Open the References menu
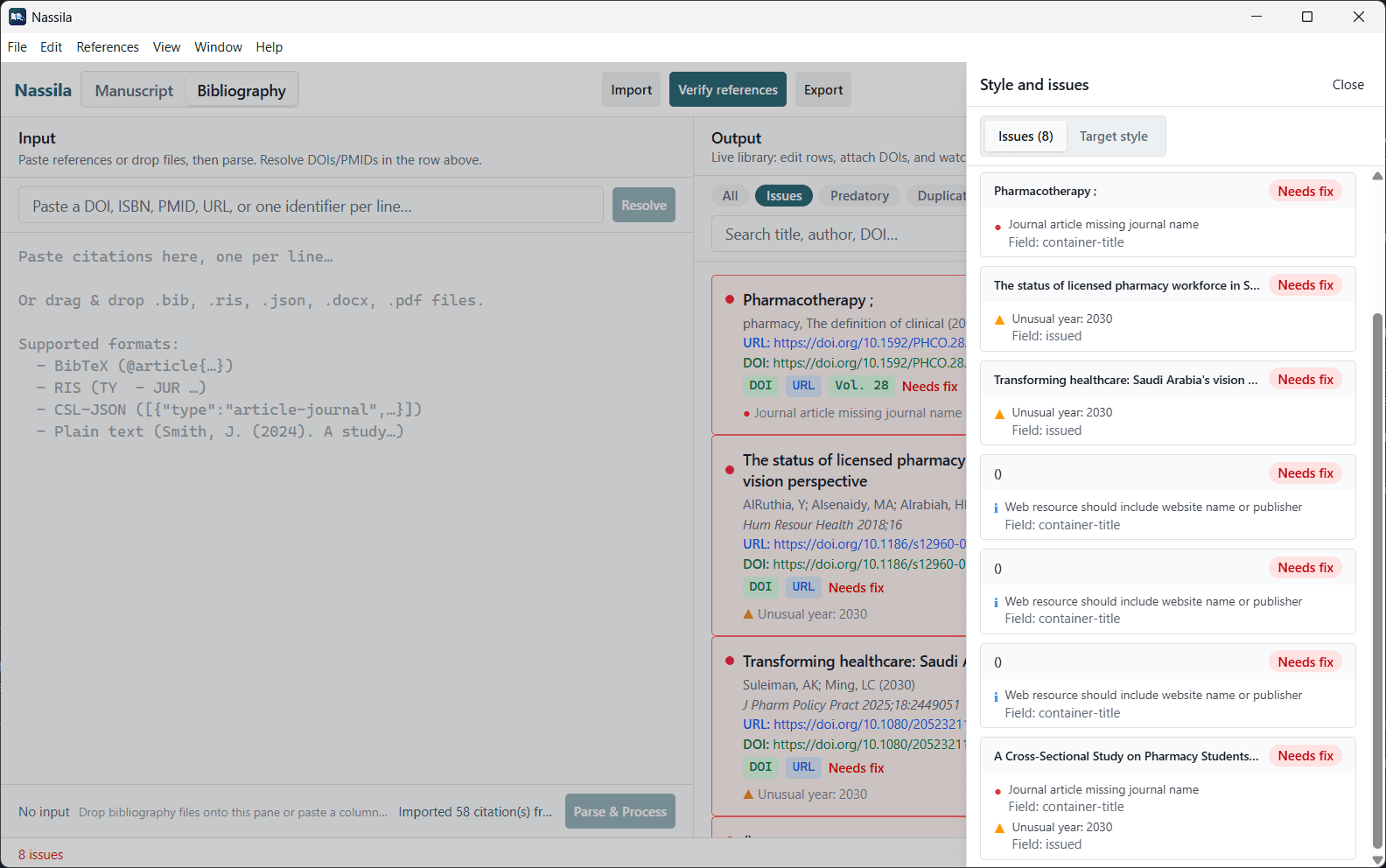The width and height of the screenshot is (1386, 868). (108, 47)
